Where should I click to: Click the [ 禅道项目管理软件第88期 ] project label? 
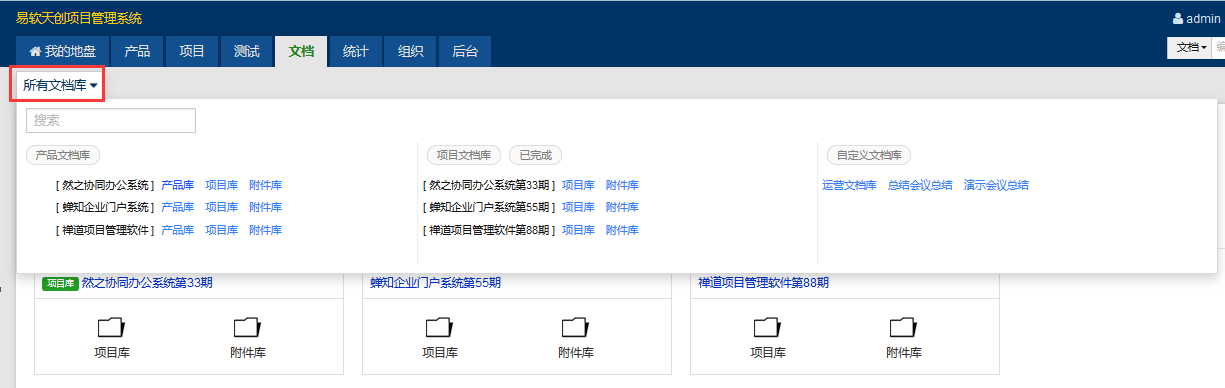490,230
